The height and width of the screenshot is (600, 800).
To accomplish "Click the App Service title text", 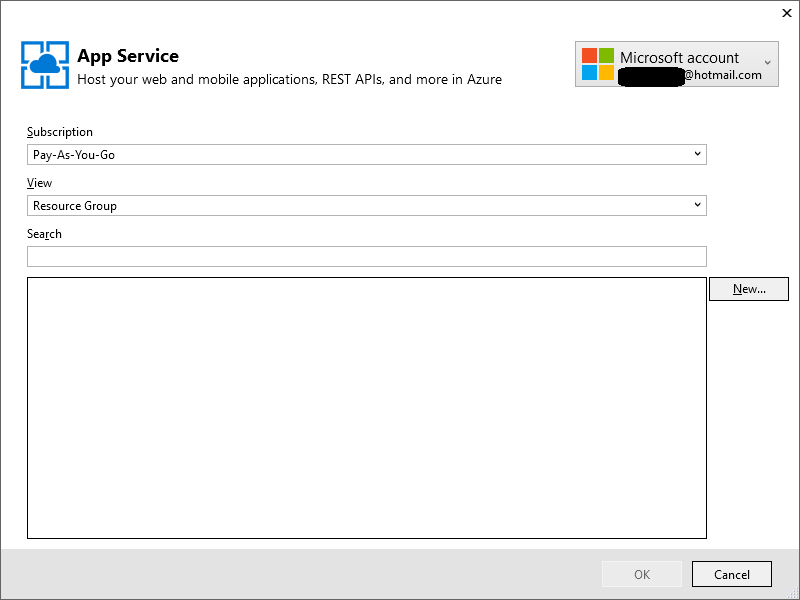I will pyautogui.click(x=128, y=56).
